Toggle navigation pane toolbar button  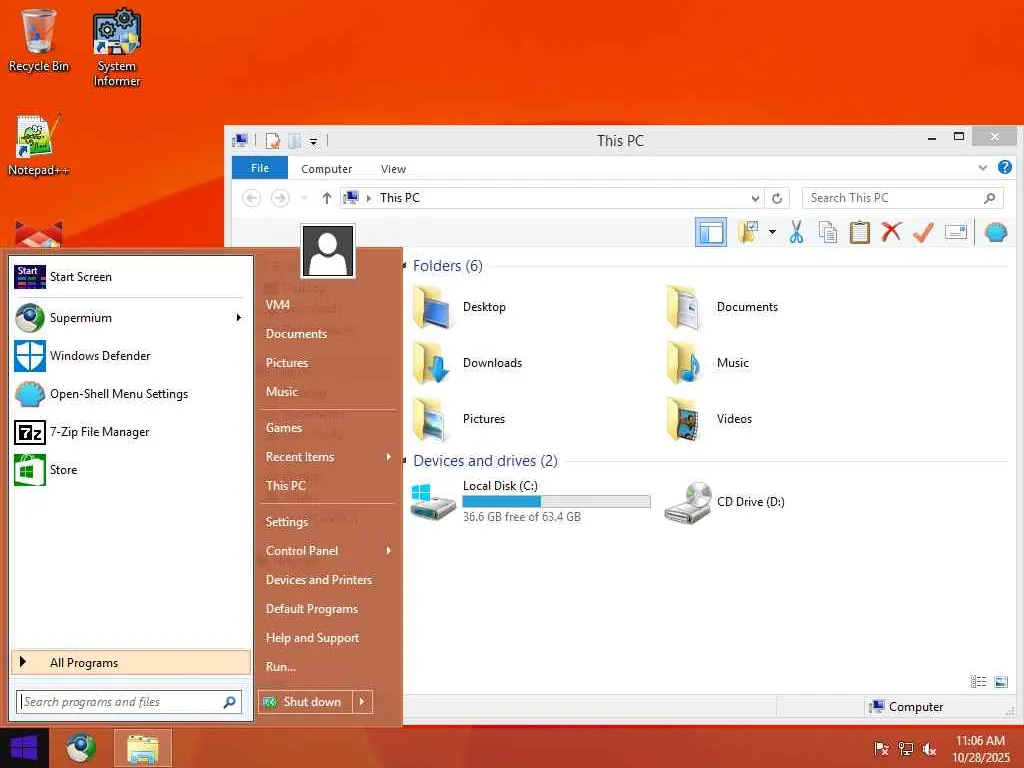click(711, 232)
